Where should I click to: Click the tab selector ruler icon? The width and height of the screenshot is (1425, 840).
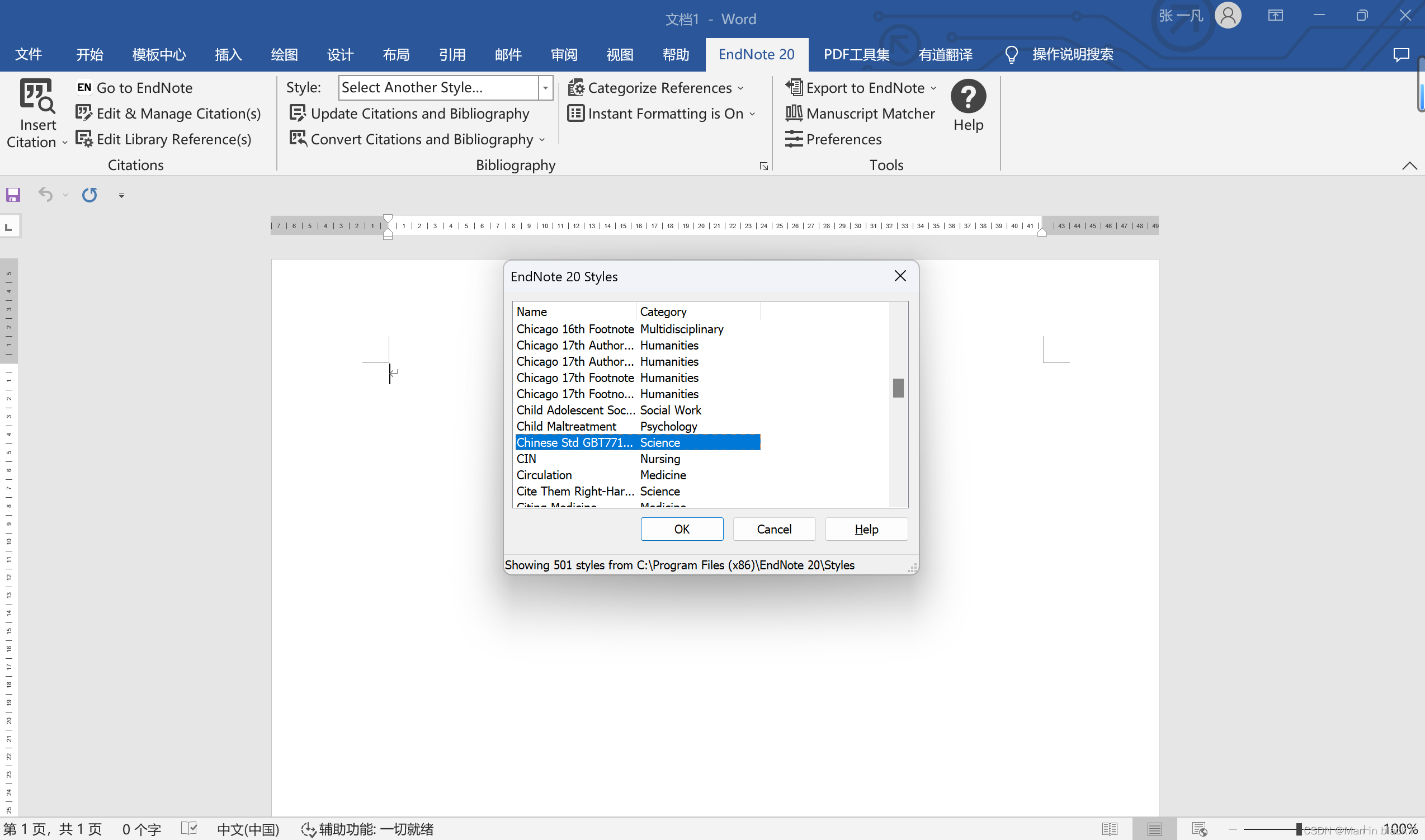click(x=10, y=226)
